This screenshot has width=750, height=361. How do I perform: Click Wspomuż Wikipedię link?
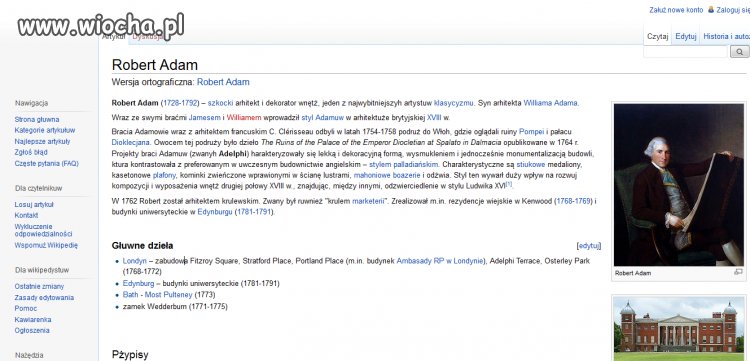[46, 245]
